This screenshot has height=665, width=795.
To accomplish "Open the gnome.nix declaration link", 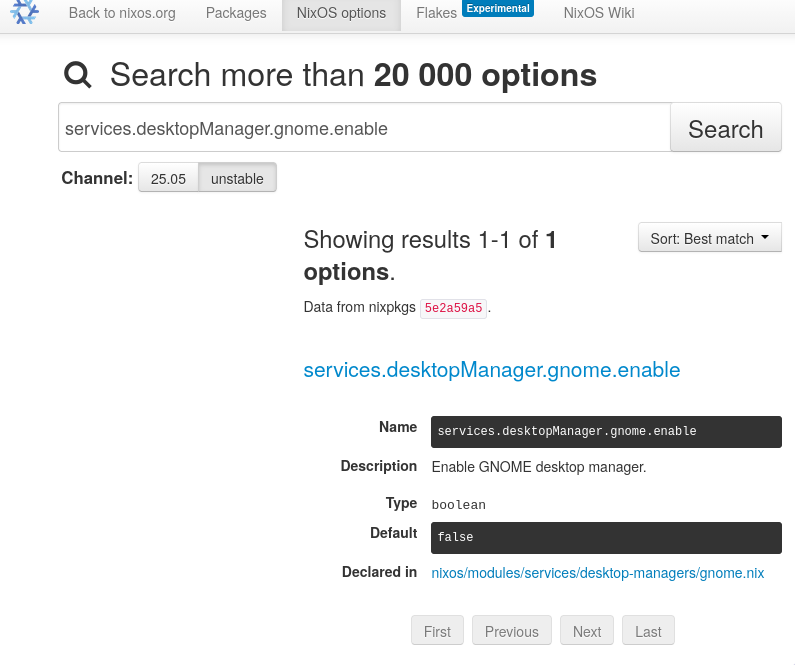I will click(597, 573).
